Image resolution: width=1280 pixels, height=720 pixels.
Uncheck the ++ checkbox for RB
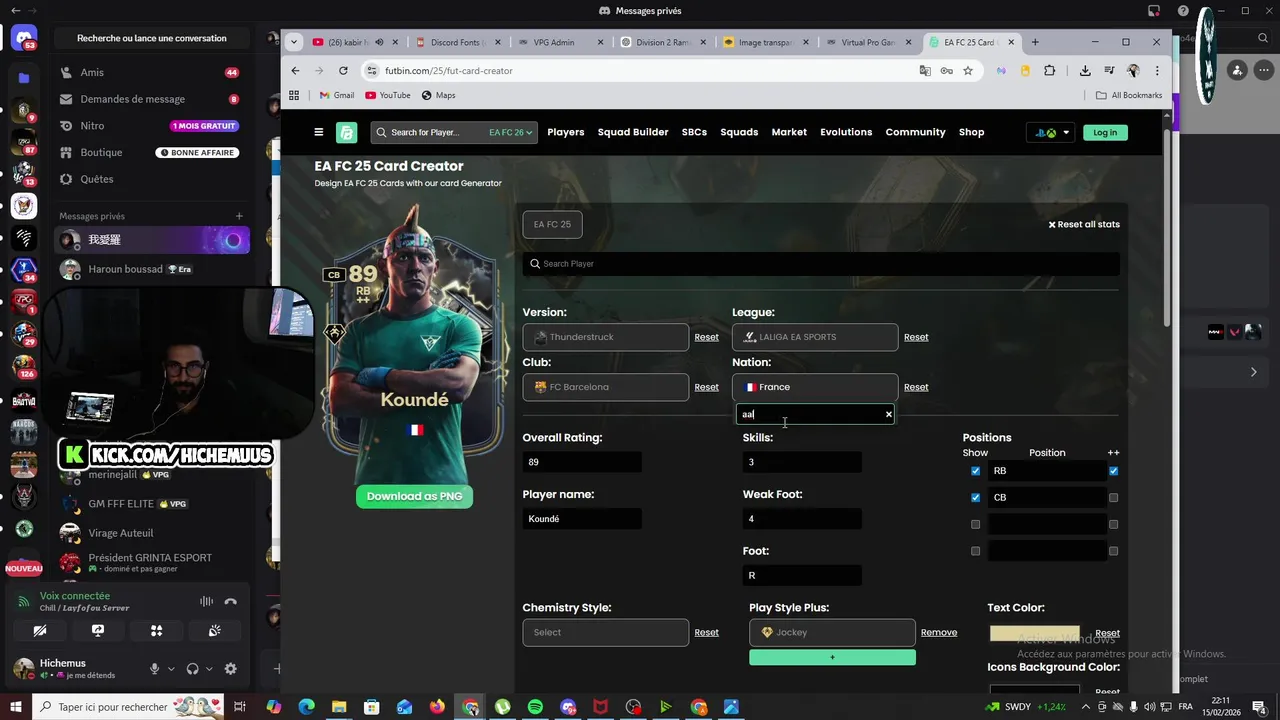pos(1113,471)
